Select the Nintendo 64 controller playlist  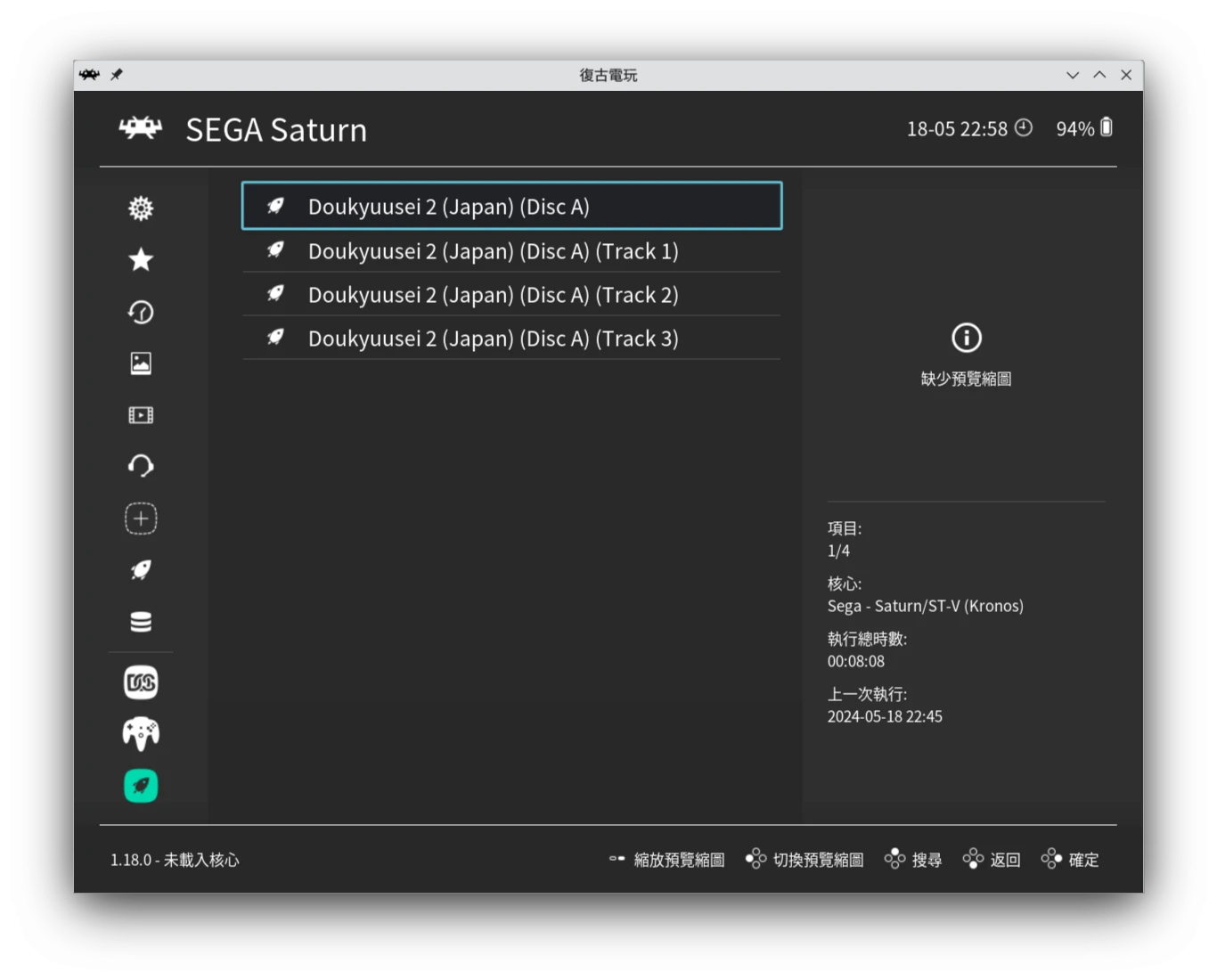141,734
